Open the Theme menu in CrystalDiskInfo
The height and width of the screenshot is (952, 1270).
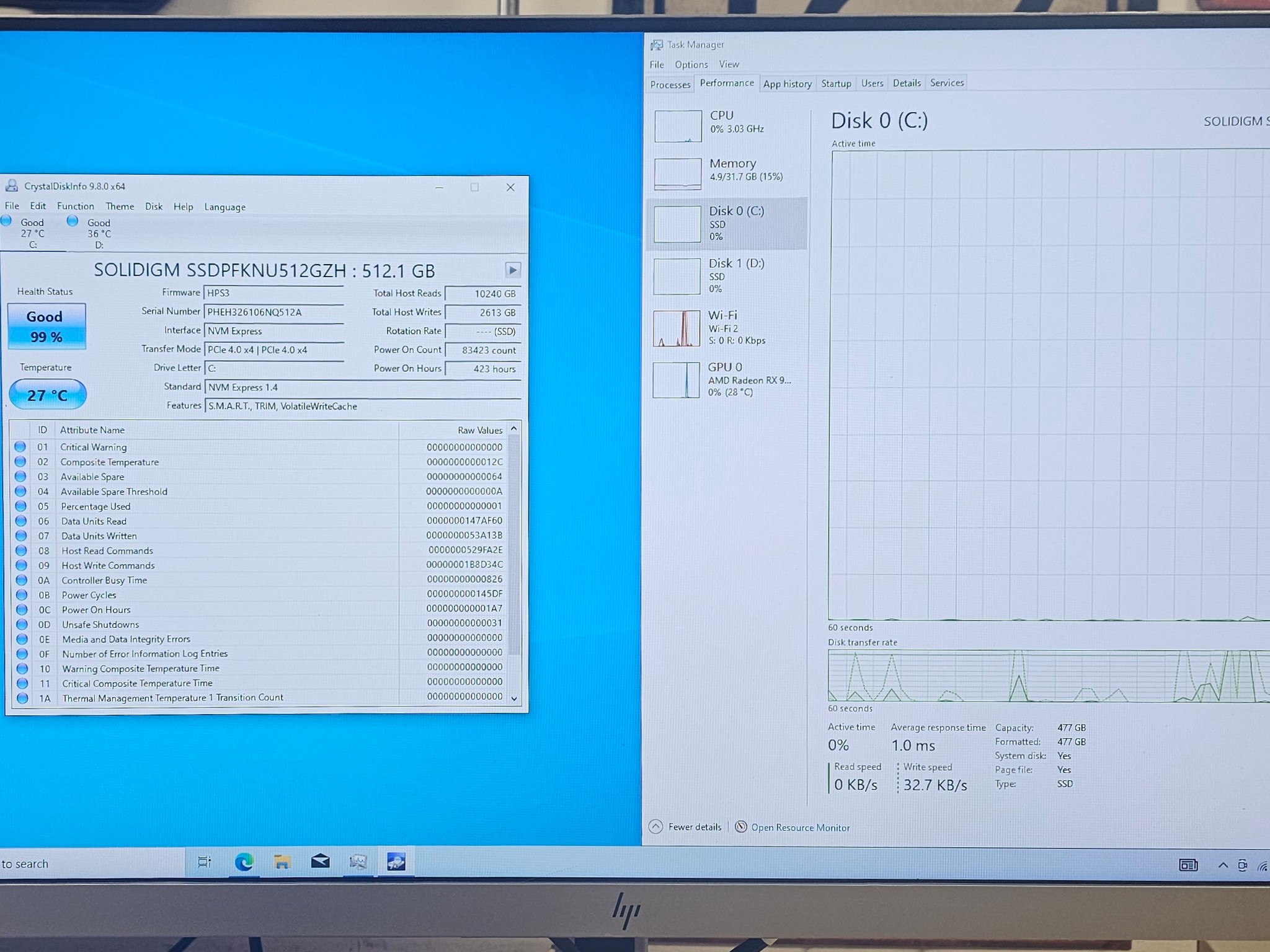pyautogui.click(x=120, y=206)
